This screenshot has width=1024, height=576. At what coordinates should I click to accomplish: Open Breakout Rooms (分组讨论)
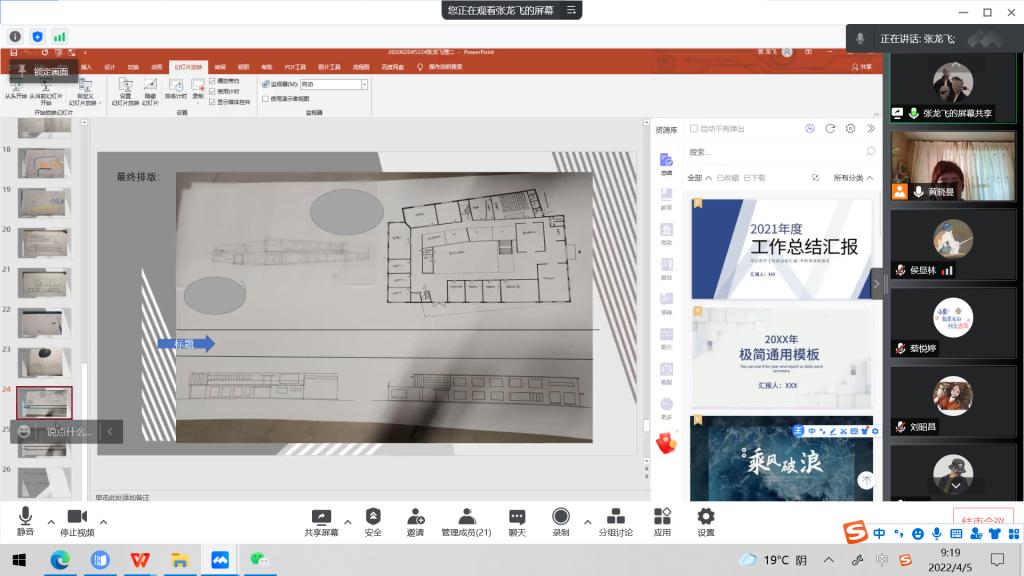click(x=615, y=520)
